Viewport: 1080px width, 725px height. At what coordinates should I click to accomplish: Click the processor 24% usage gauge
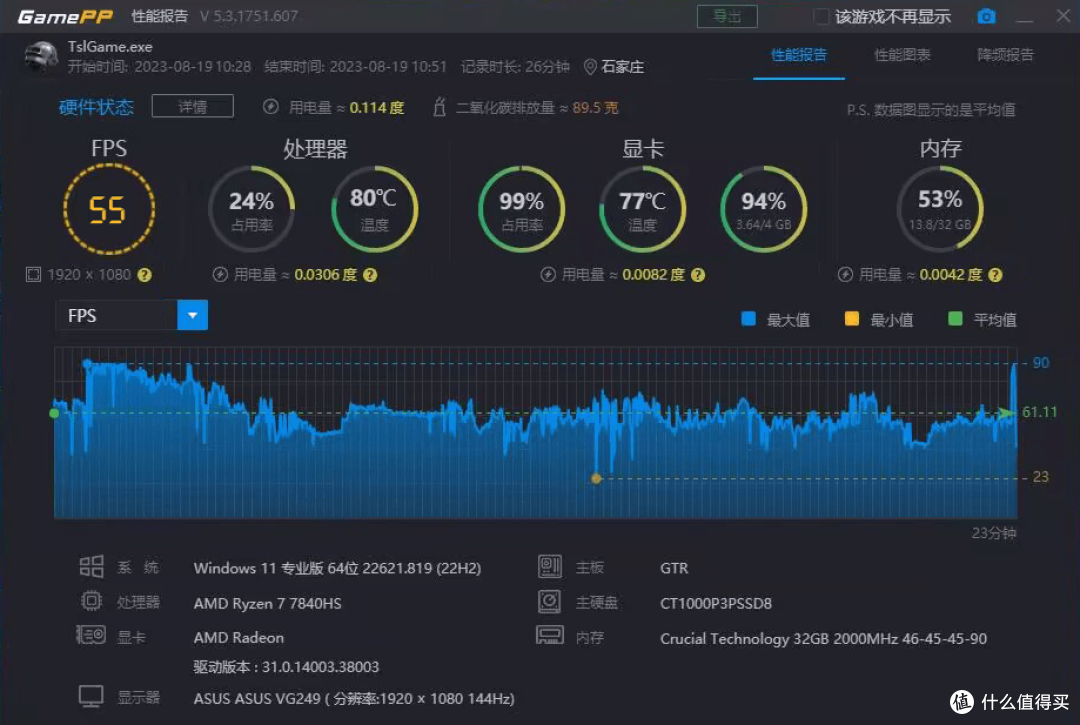(251, 209)
